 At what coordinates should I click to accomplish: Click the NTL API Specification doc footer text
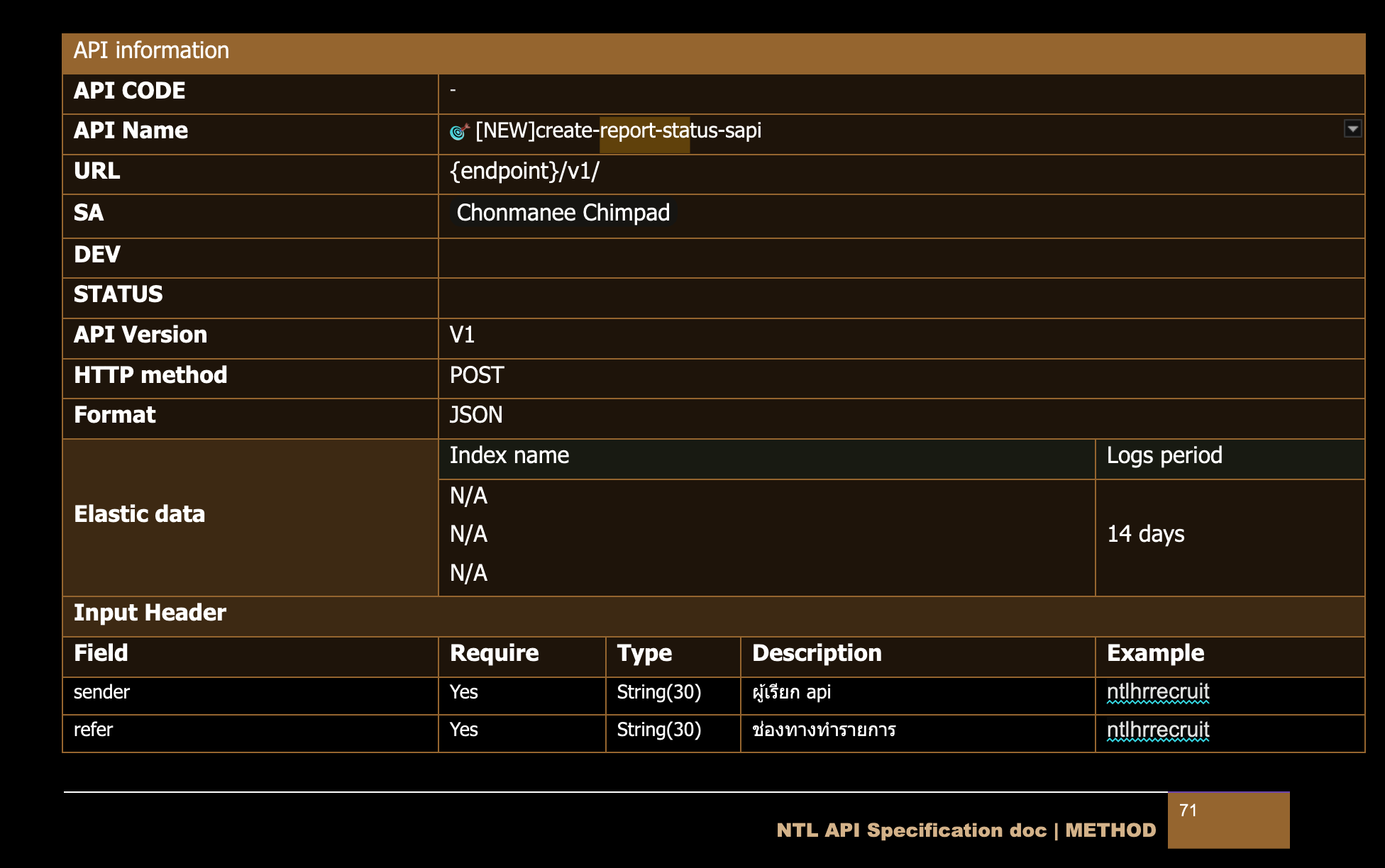965,830
